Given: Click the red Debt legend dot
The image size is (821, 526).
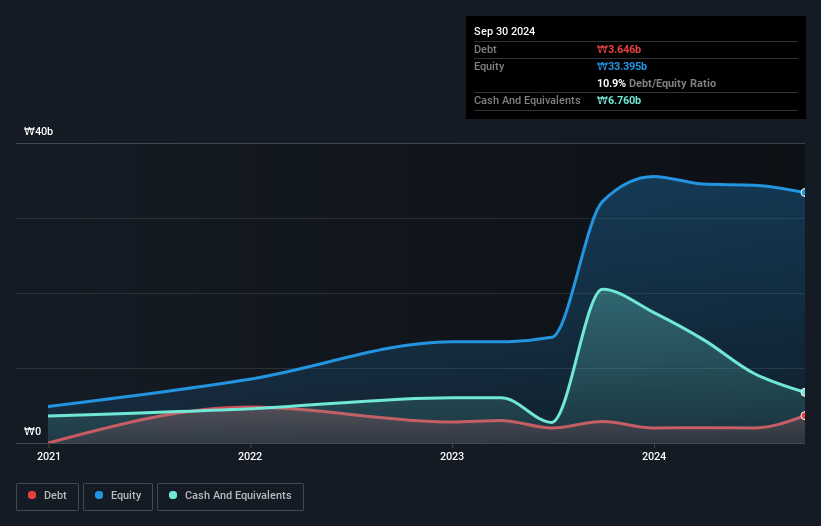Looking at the screenshot, I should coord(32,495).
